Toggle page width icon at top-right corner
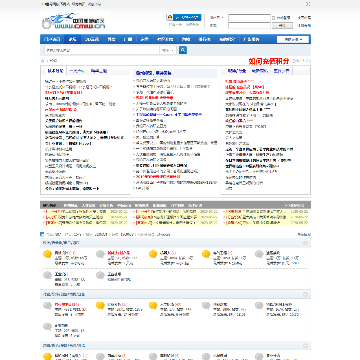The image size is (360, 360). point(308,4)
